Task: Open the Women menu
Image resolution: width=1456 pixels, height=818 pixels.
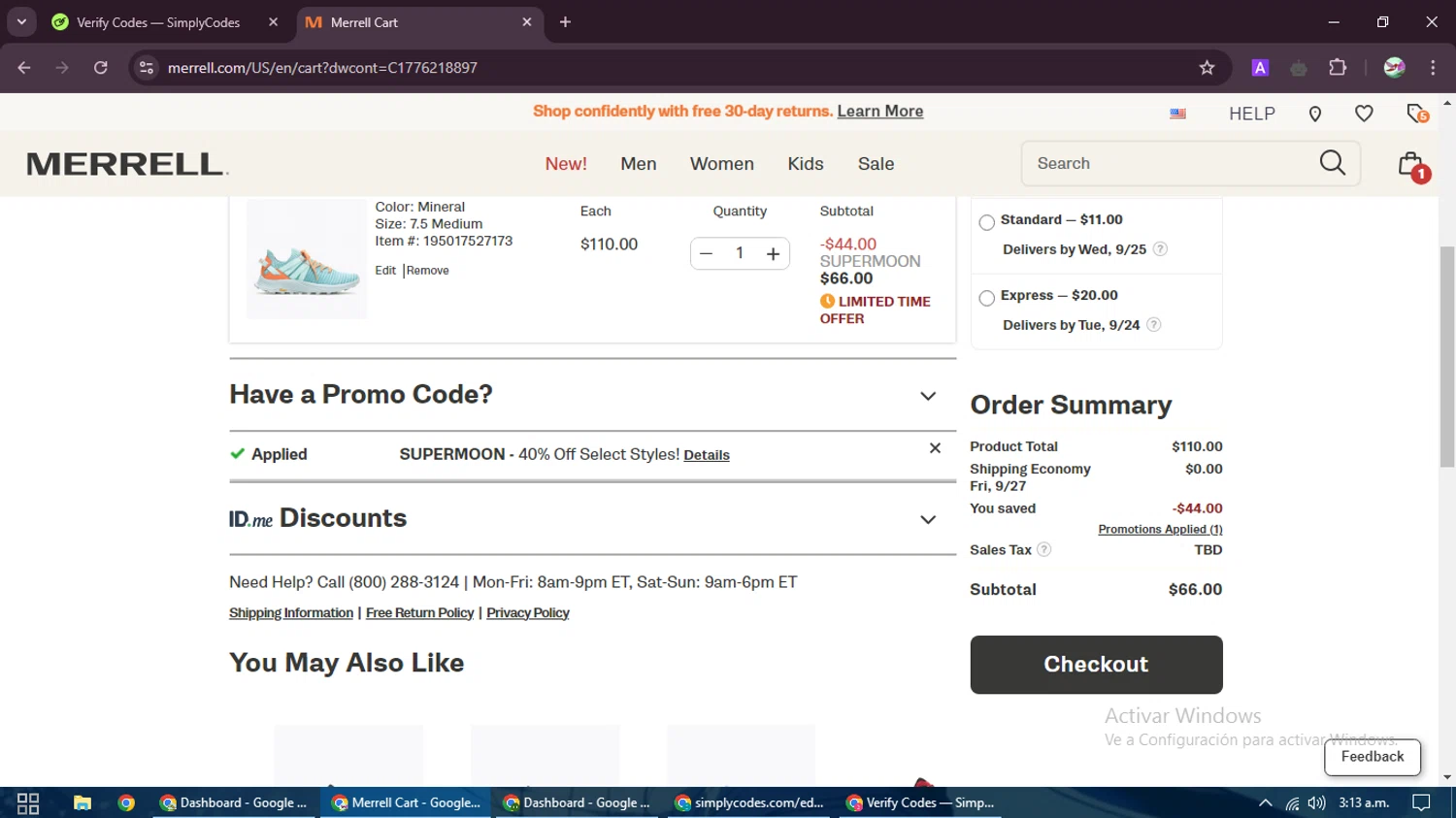Action: (x=722, y=164)
